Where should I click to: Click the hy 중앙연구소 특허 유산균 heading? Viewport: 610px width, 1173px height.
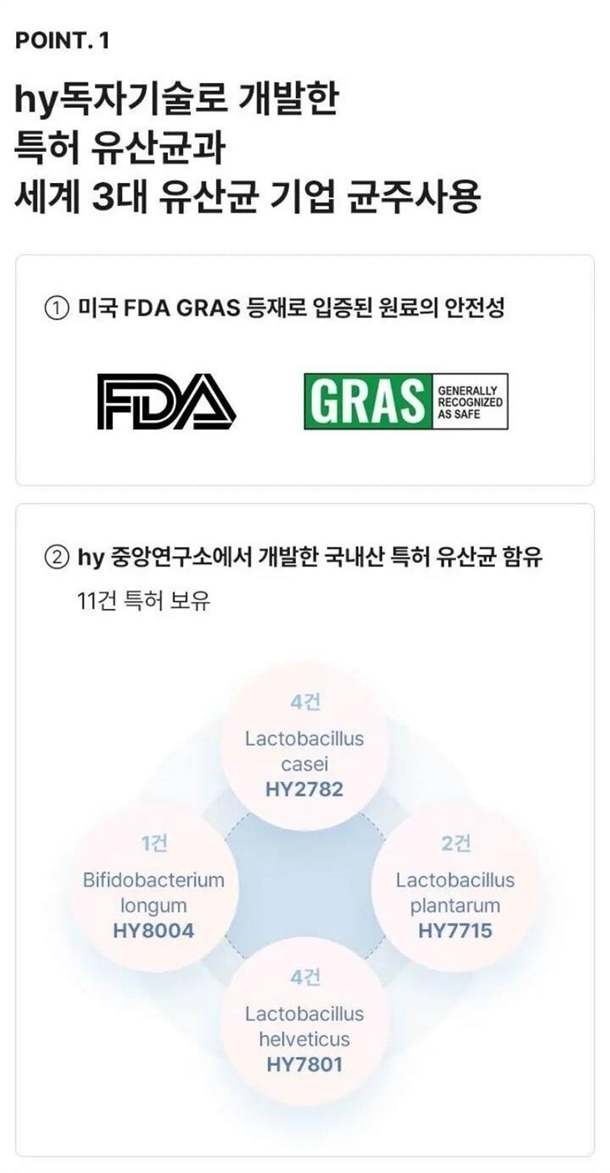309,558
